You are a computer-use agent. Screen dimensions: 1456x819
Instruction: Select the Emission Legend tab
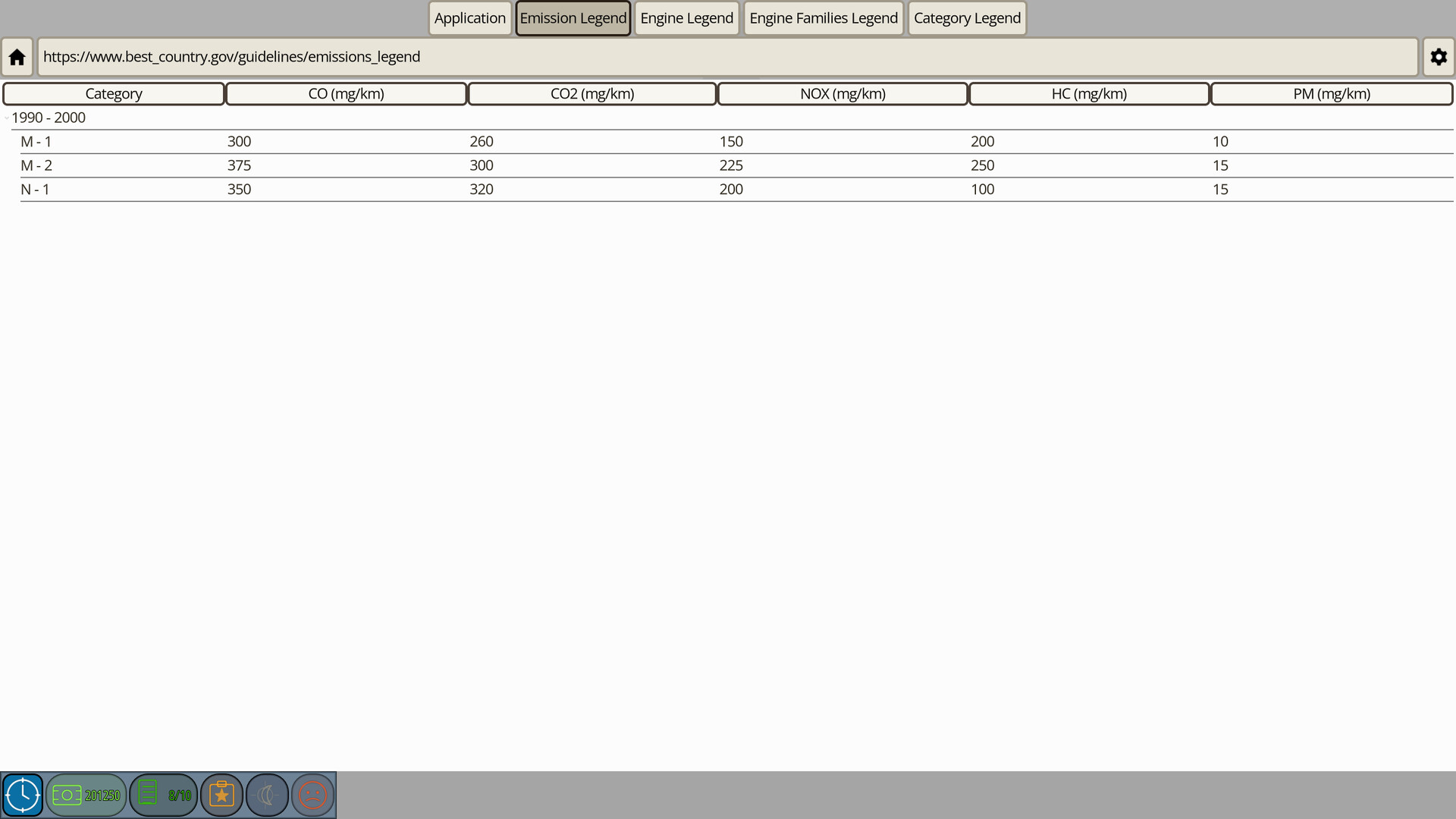573,18
